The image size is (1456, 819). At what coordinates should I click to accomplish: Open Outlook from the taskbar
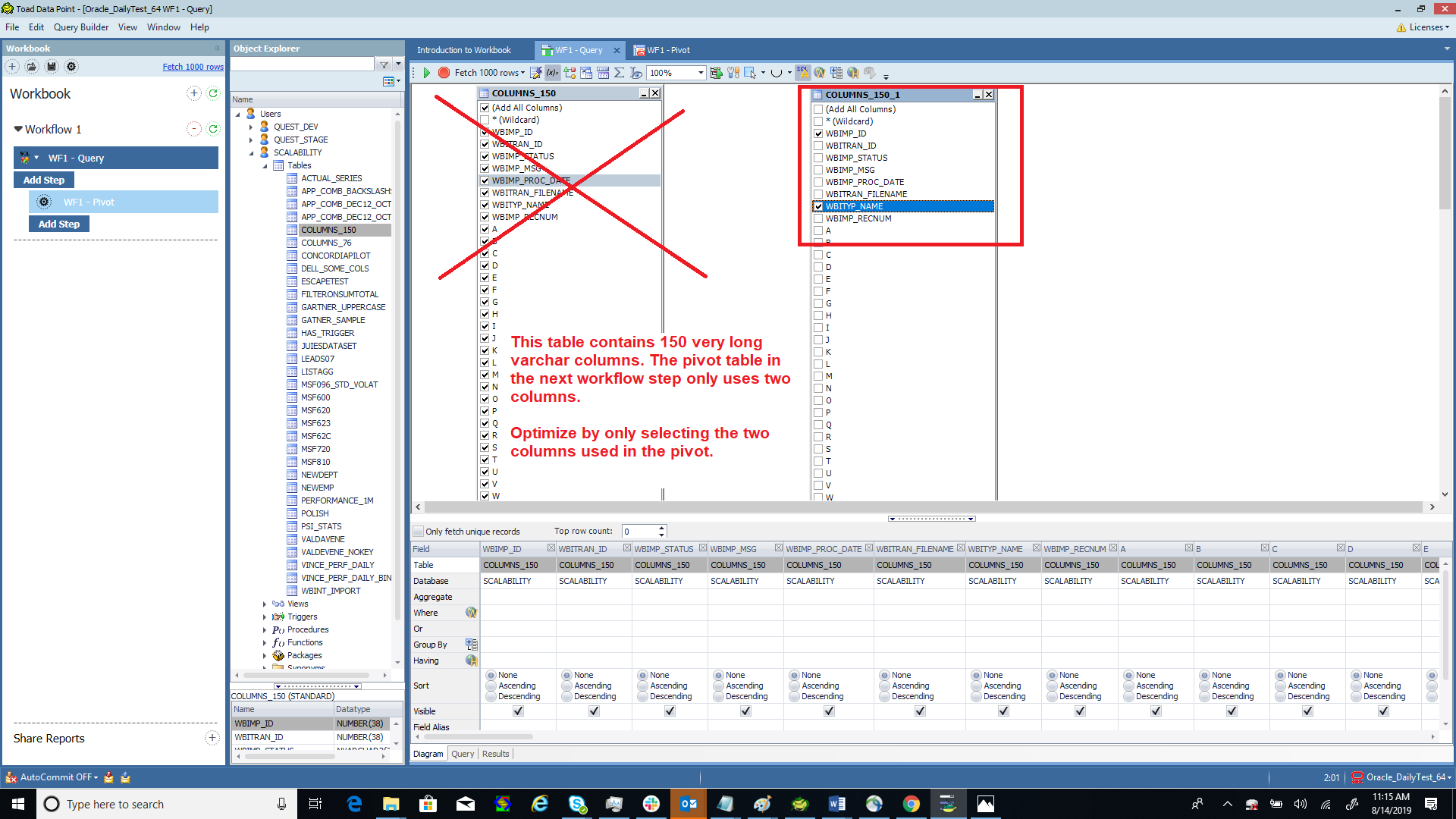(x=689, y=804)
